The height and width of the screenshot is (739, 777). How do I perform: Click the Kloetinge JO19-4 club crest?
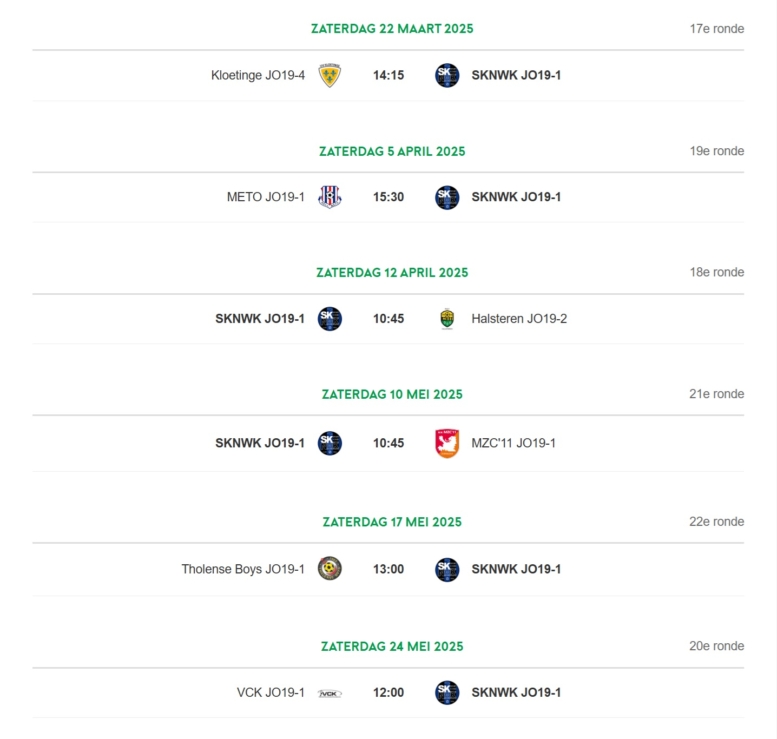pos(330,75)
